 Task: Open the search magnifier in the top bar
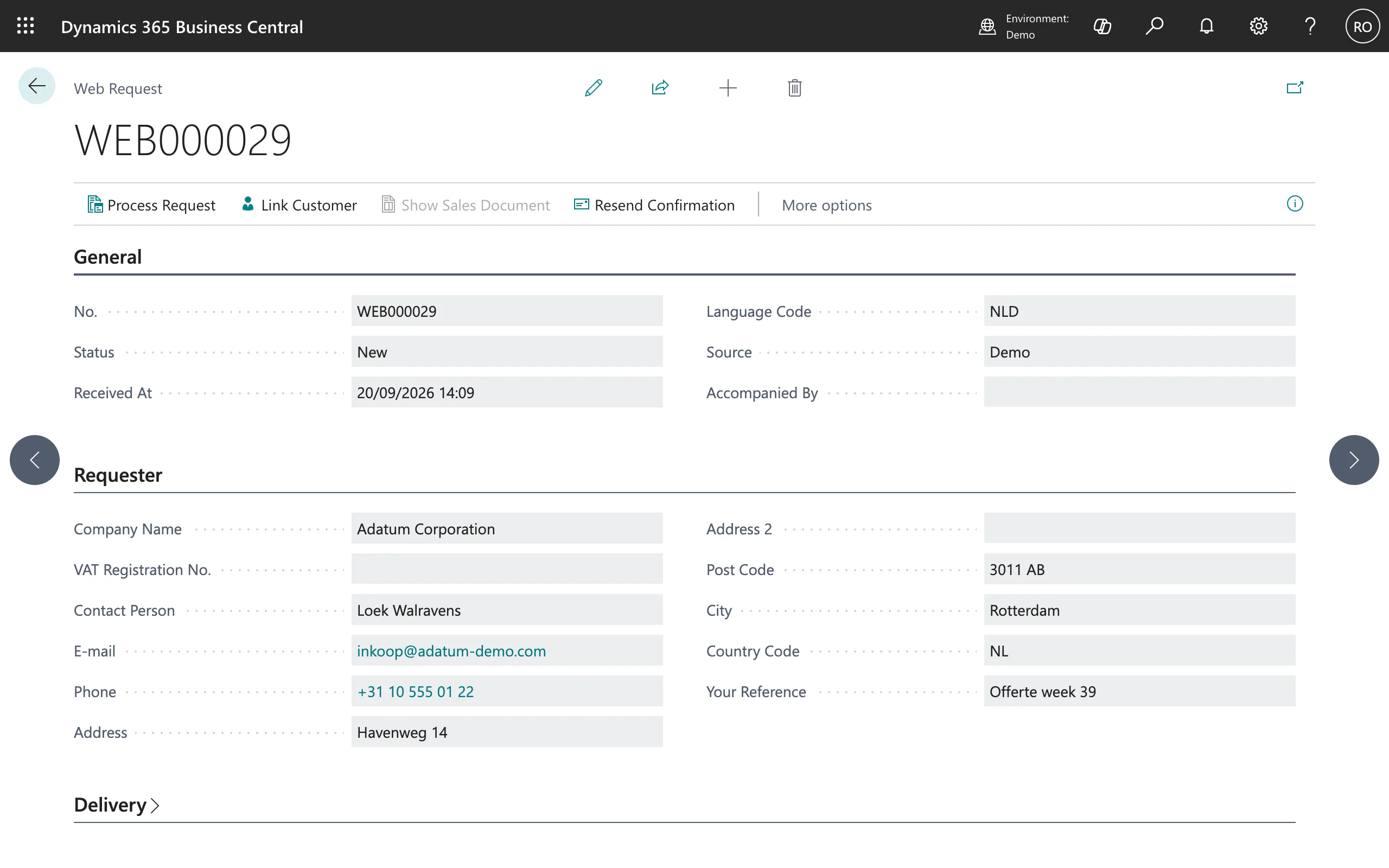(x=1154, y=27)
